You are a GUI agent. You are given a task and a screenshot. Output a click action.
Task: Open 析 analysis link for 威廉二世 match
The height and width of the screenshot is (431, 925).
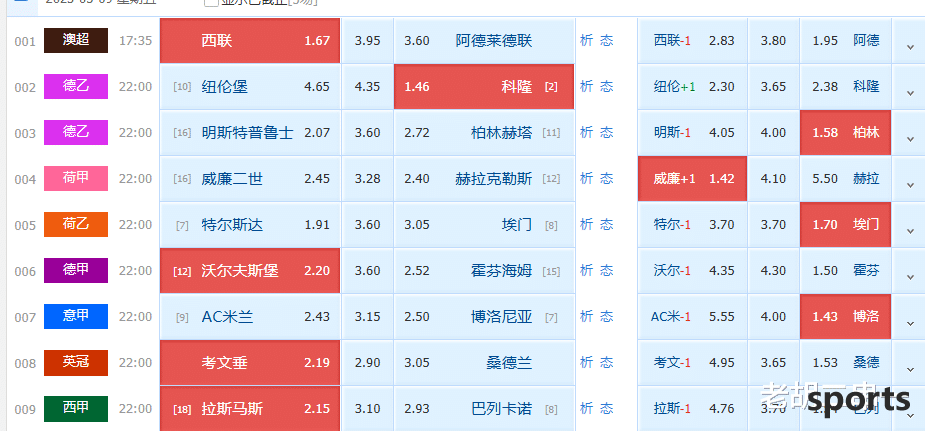586,179
